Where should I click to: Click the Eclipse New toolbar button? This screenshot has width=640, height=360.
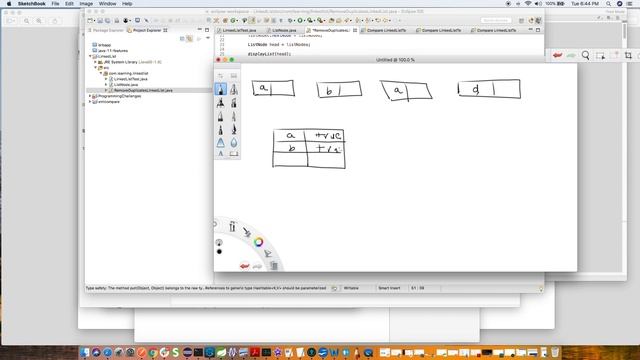(90, 20)
